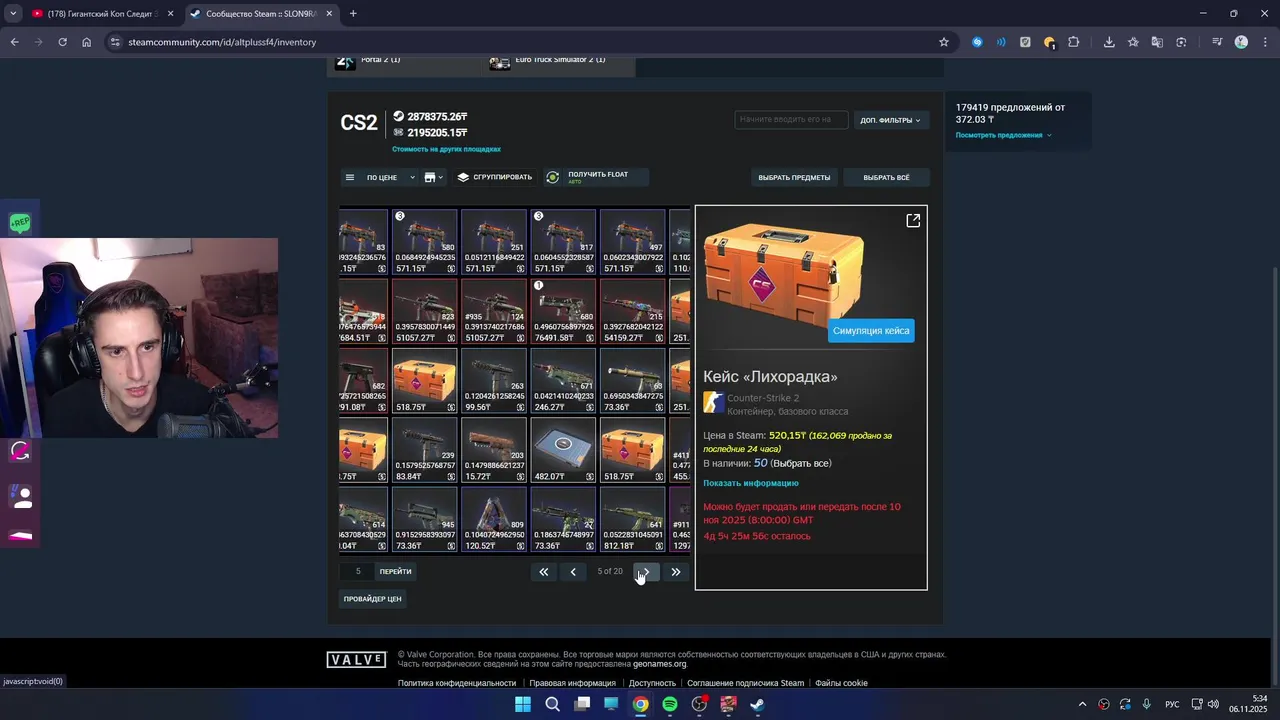Open the Google Translate extension icon
The image size is (1280, 720).
point(1157,42)
